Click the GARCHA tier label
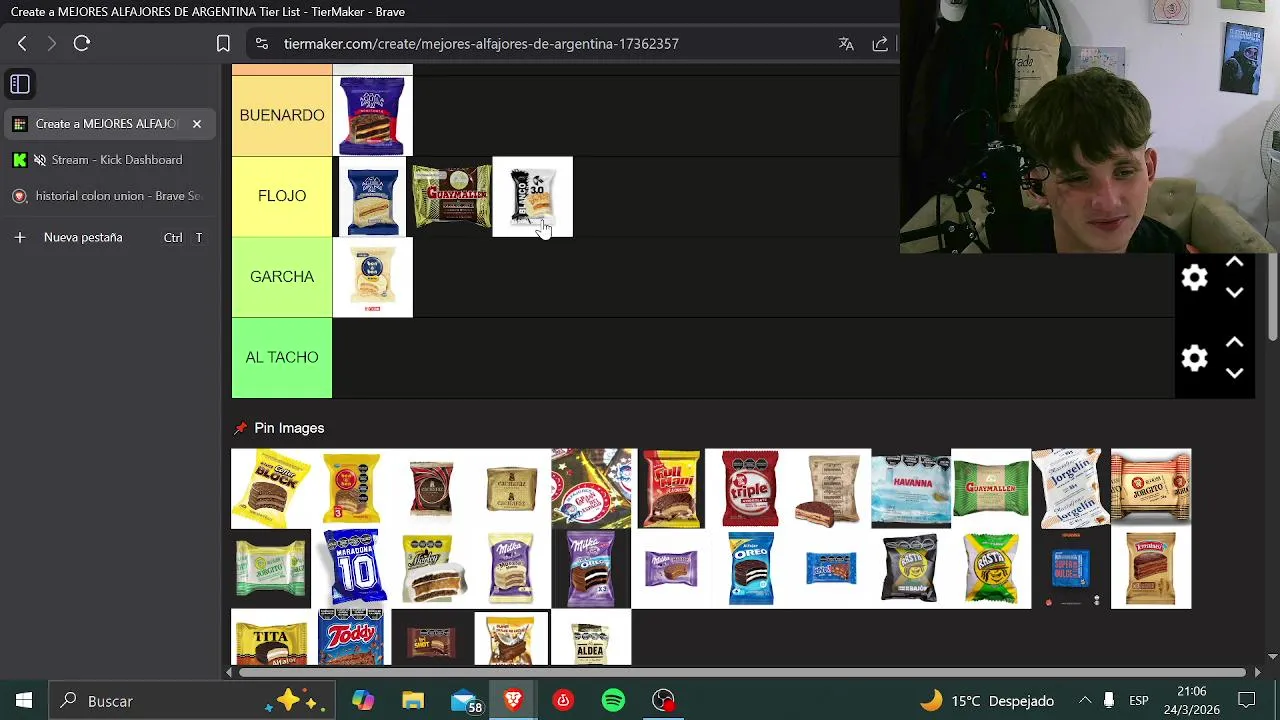Screen dimensions: 1280x720 tap(282, 277)
